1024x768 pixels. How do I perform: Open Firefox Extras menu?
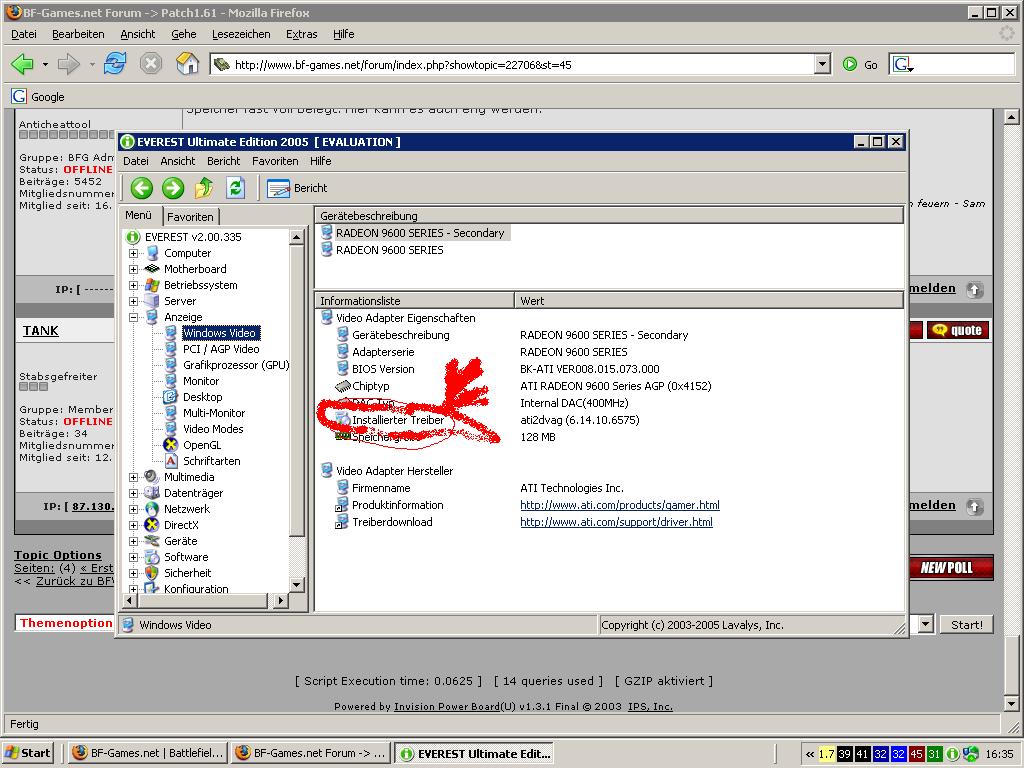coord(302,34)
